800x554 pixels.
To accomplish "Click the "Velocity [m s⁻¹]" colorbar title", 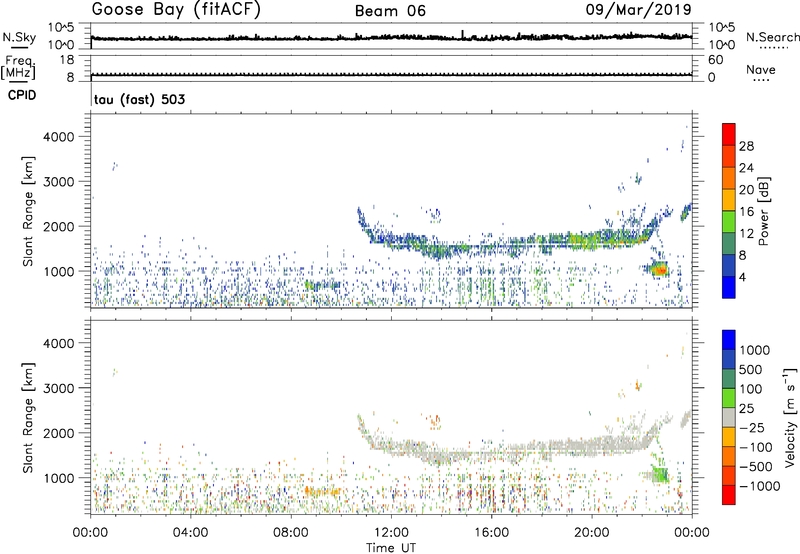I will 790,417.
